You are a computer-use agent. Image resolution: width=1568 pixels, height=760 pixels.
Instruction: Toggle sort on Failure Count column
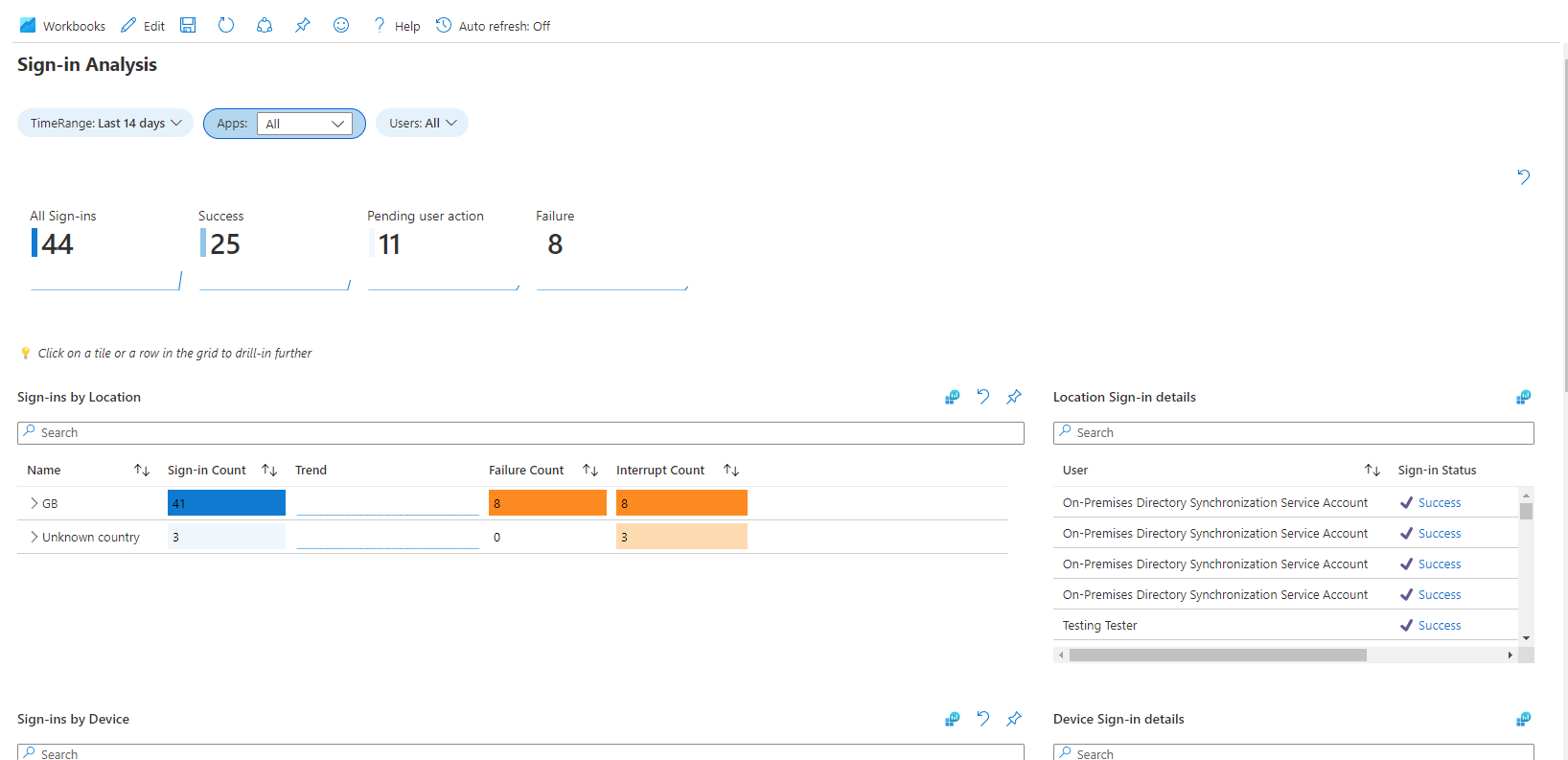[590, 471]
